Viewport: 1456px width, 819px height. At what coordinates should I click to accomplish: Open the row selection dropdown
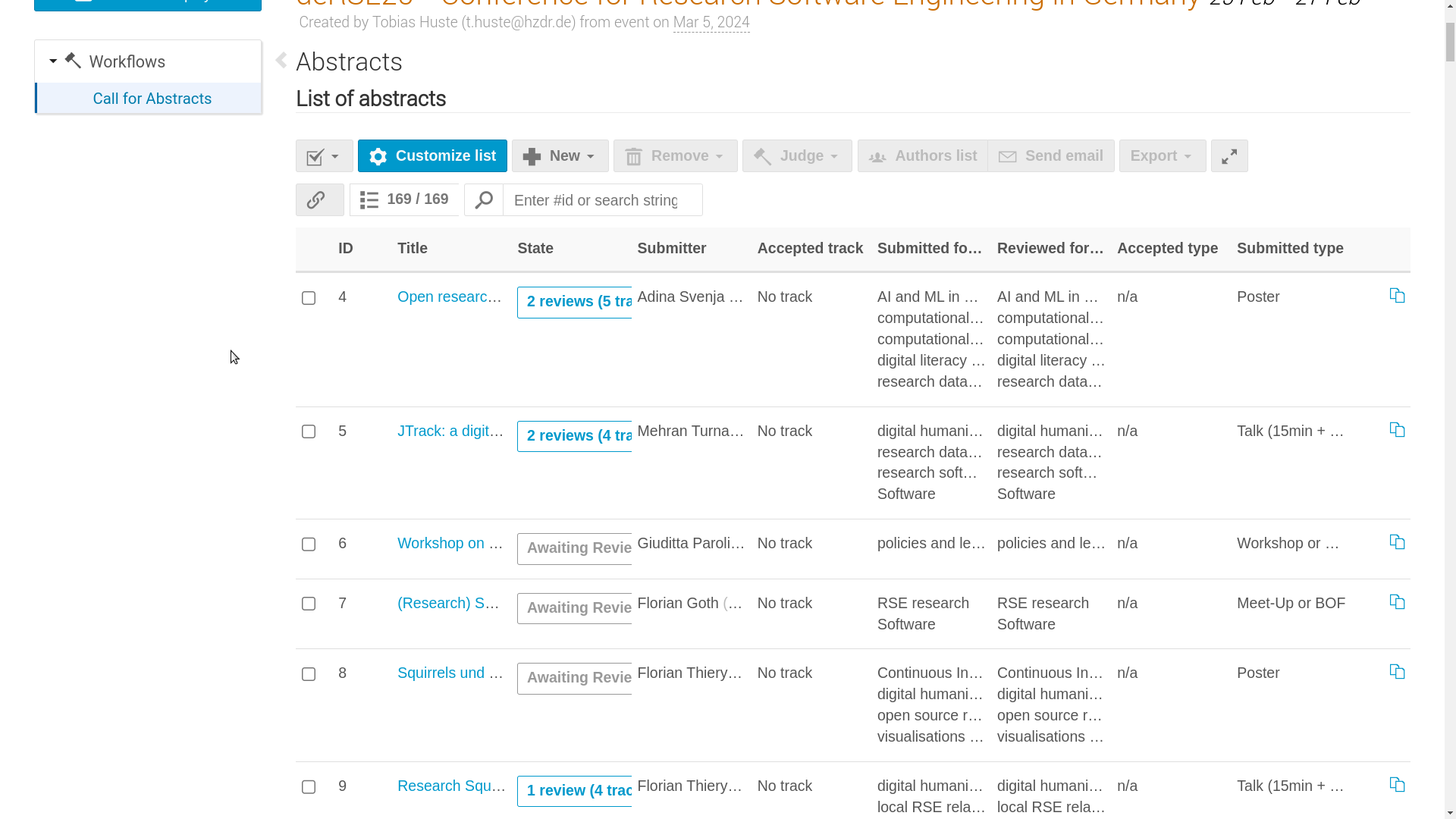pyautogui.click(x=324, y=156)
